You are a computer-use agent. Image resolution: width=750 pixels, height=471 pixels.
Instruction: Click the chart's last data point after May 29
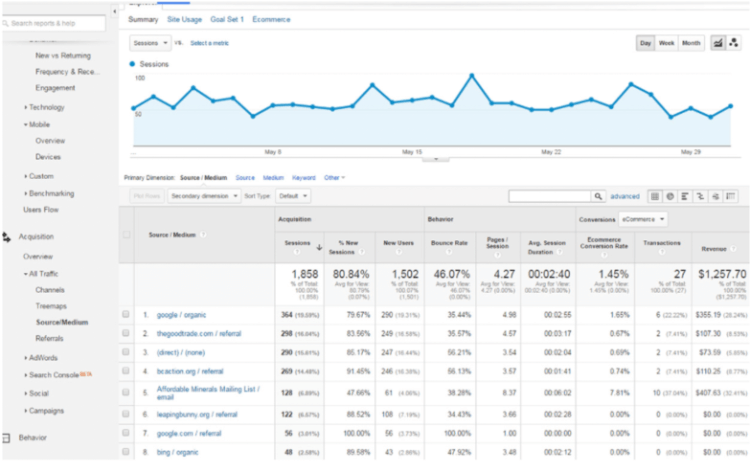pos(730,106)
